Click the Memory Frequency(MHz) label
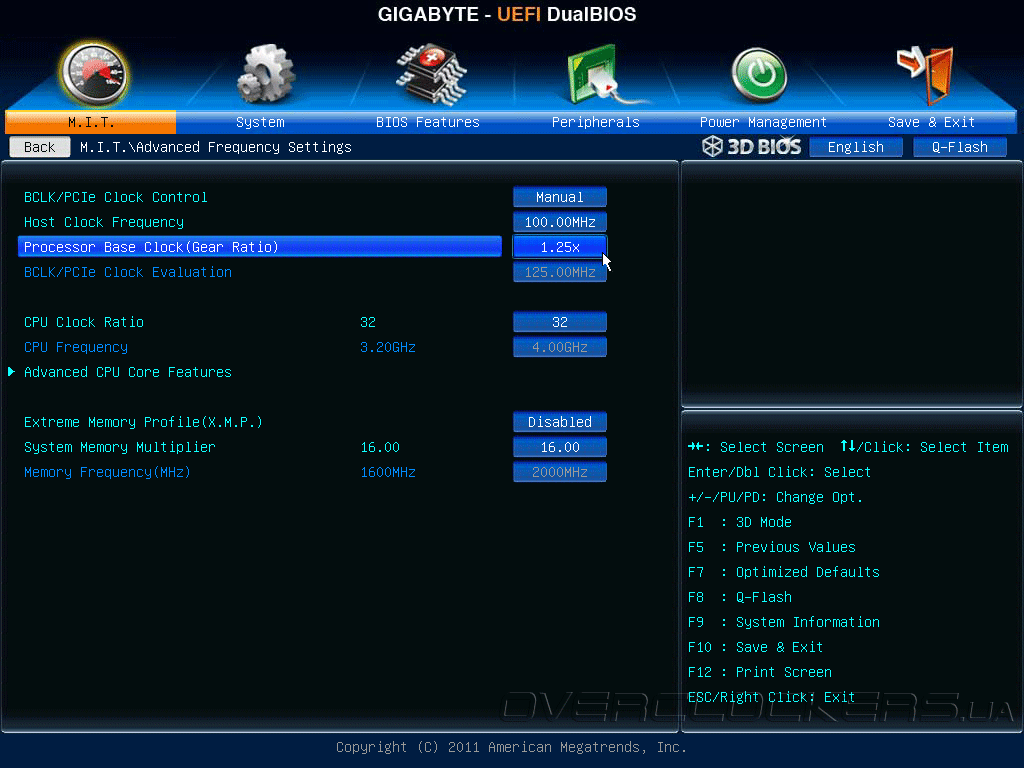 [107, 472]
